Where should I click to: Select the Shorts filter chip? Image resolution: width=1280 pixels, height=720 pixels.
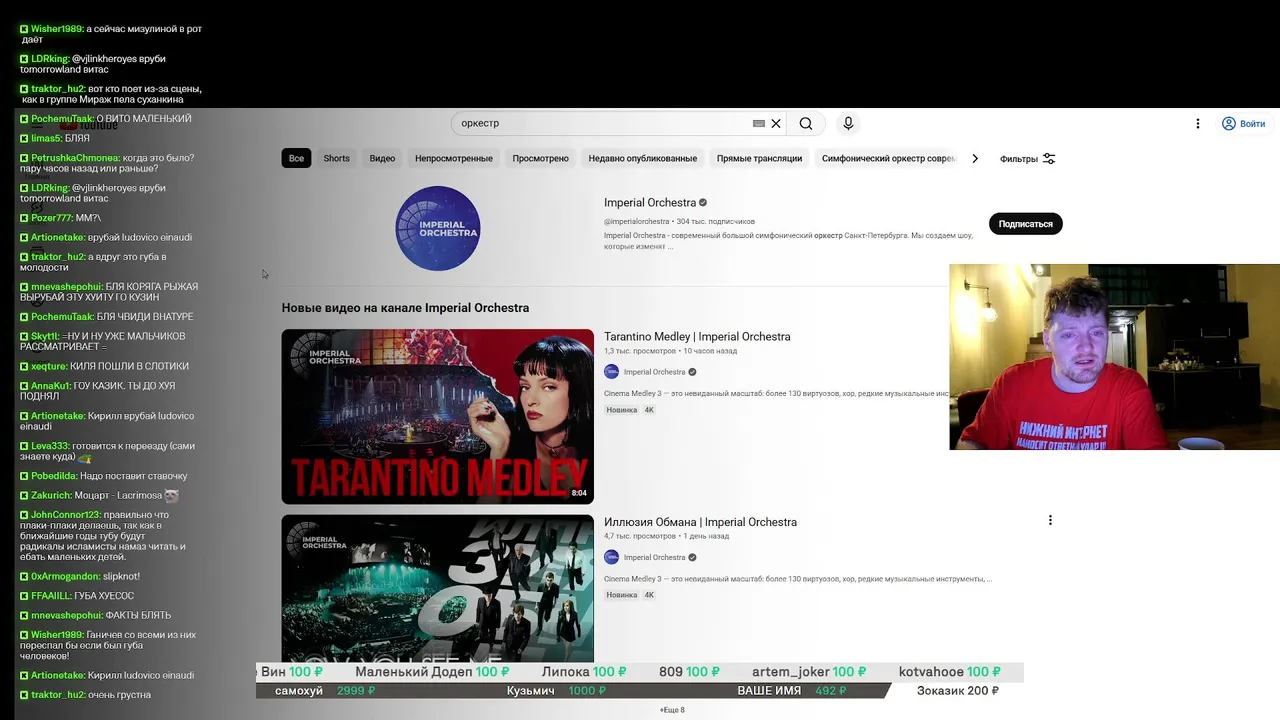click(337, 158)
